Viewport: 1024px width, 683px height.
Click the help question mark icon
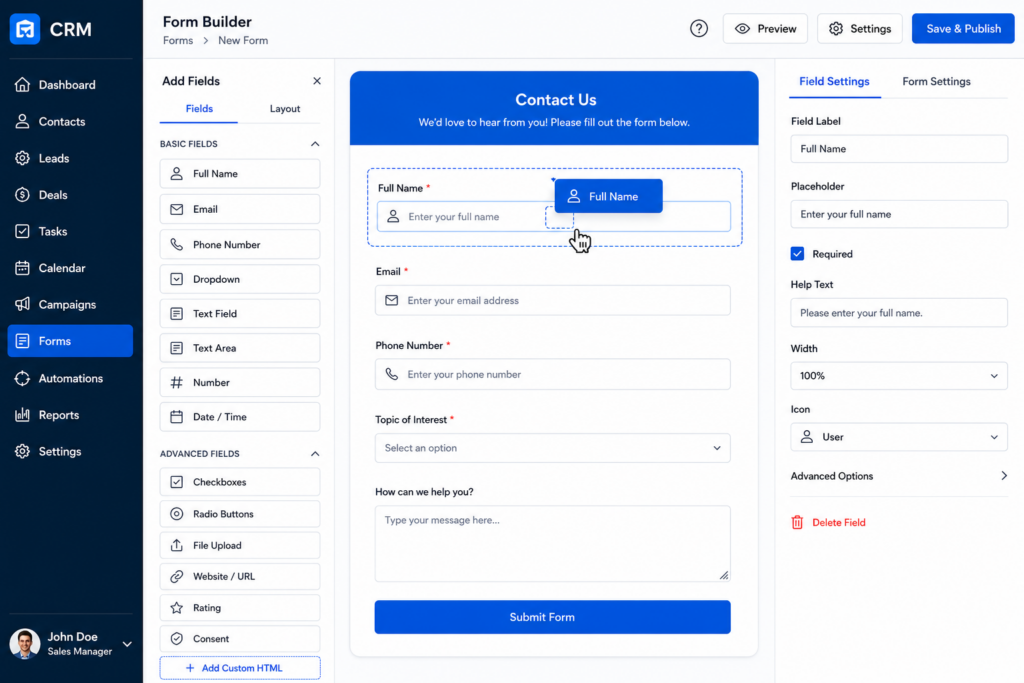699,29
